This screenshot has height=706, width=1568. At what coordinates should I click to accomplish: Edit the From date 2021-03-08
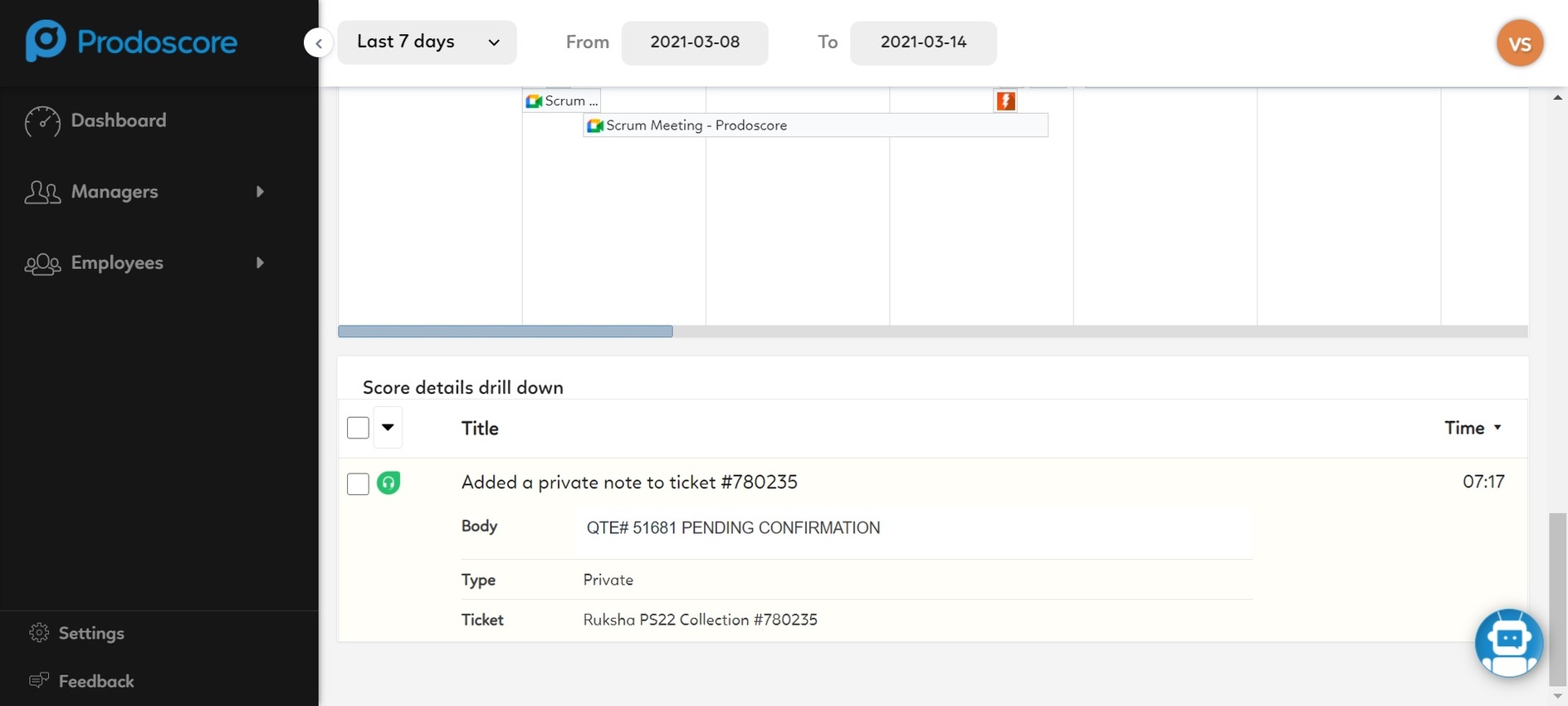[695, 42]
